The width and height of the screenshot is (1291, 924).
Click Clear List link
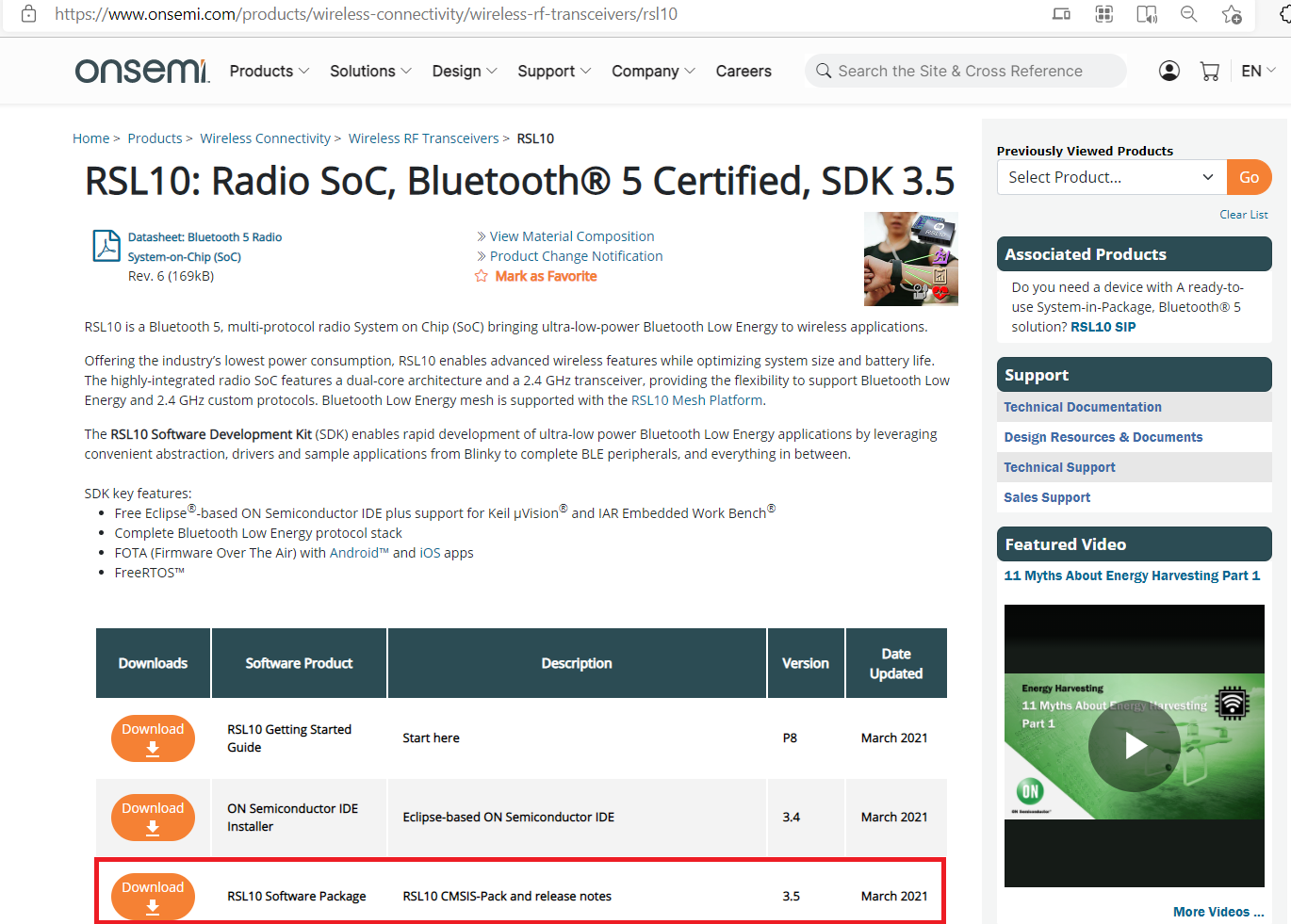click(x=1244, y=215)
